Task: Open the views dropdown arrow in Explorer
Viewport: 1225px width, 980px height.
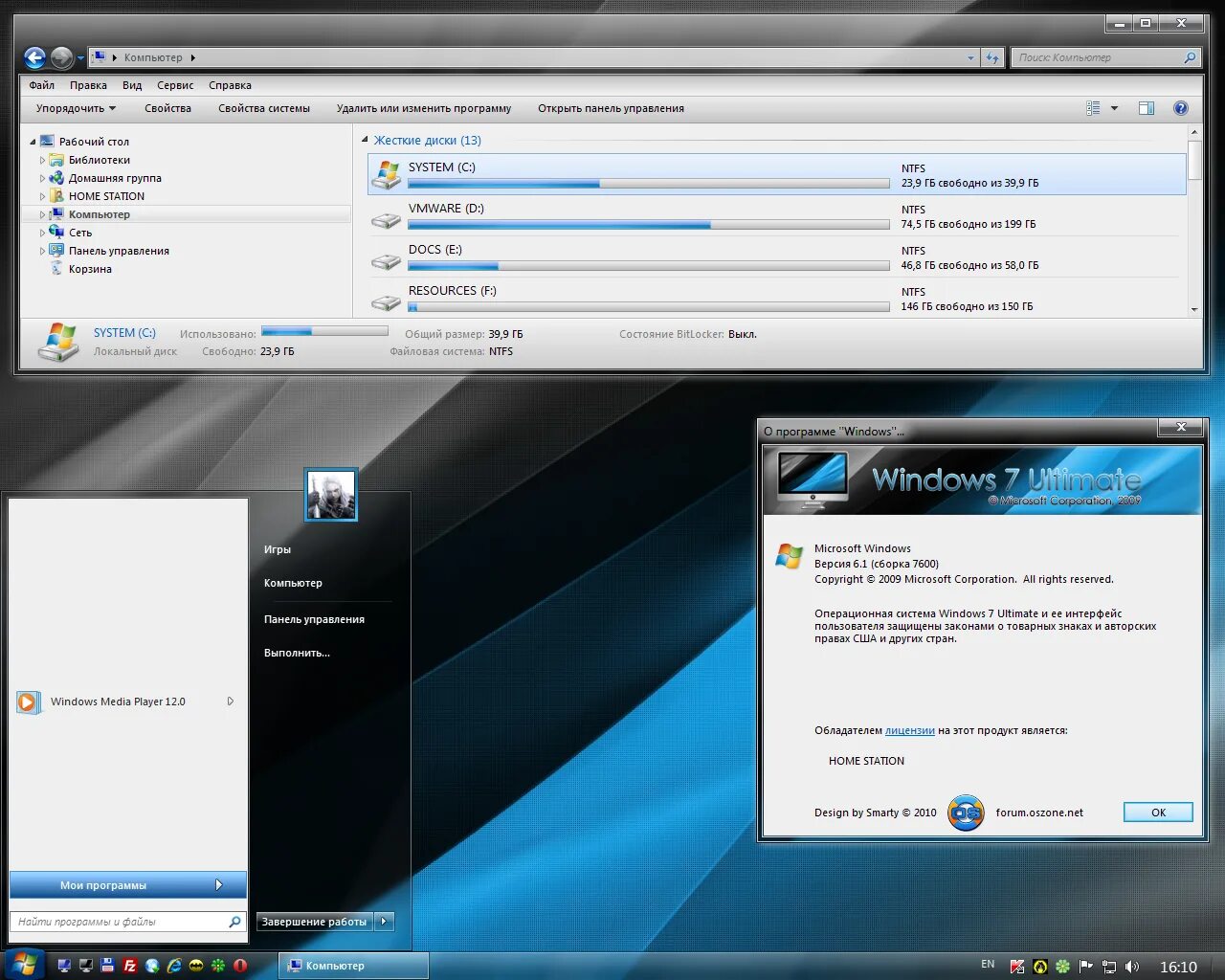Action: point(1113,108)
